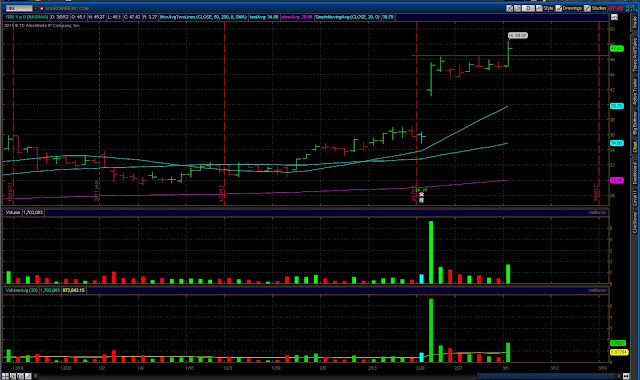The height and width of the screenshot is (380, 640).
Task: Click the Studies flask icon
Action: [x=587, y=8]
